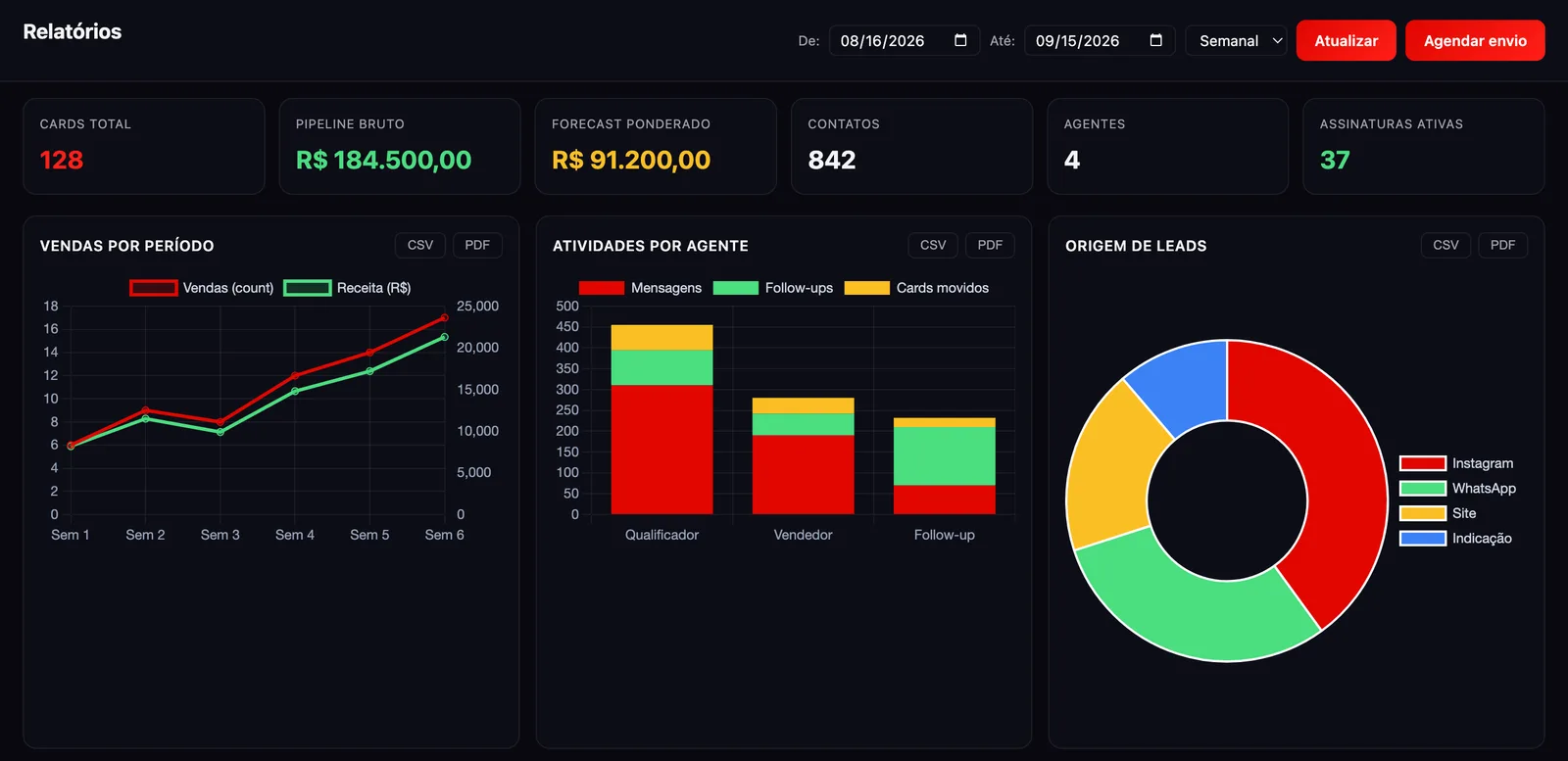This screenshot has width=1568, height=761.
Task: Click the red Mensagens segment of Qualificador bar
Action: (x=661, y=450)
